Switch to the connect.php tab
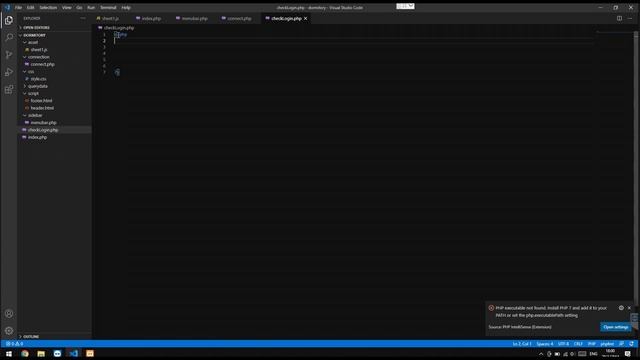 click(x=239, y=18)
